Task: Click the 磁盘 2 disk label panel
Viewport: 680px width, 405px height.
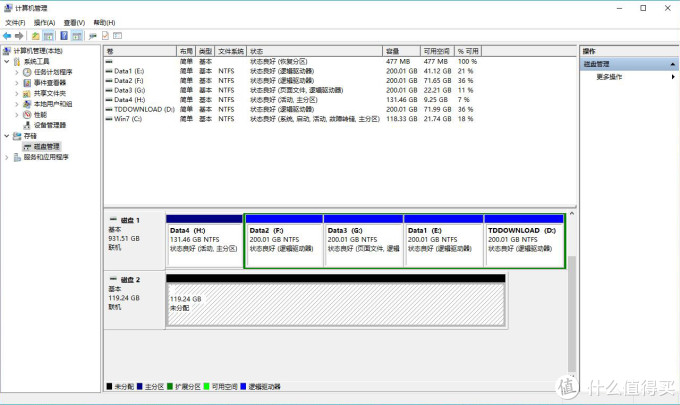Action: 134,300
